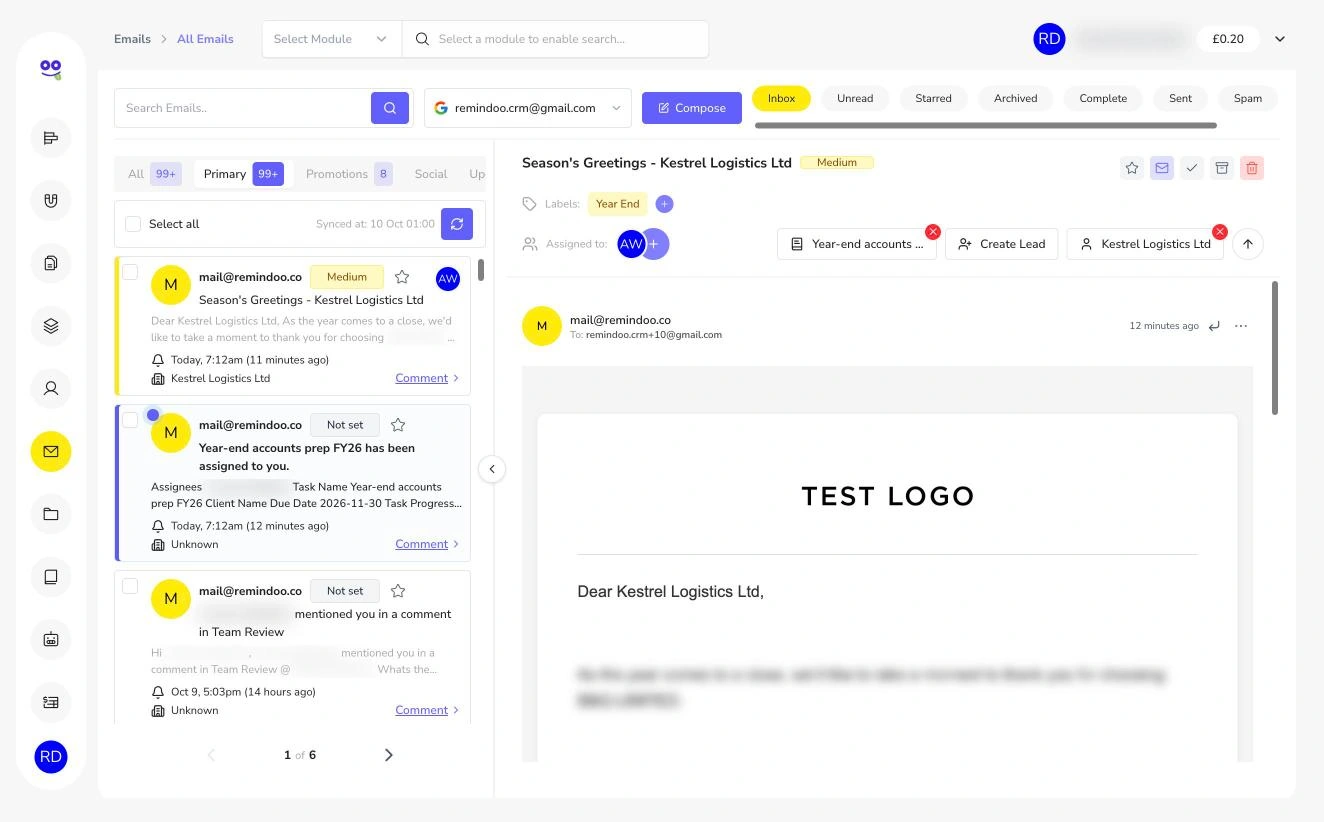Expand the account menu chevron beside £0.20

(1280, 39)
